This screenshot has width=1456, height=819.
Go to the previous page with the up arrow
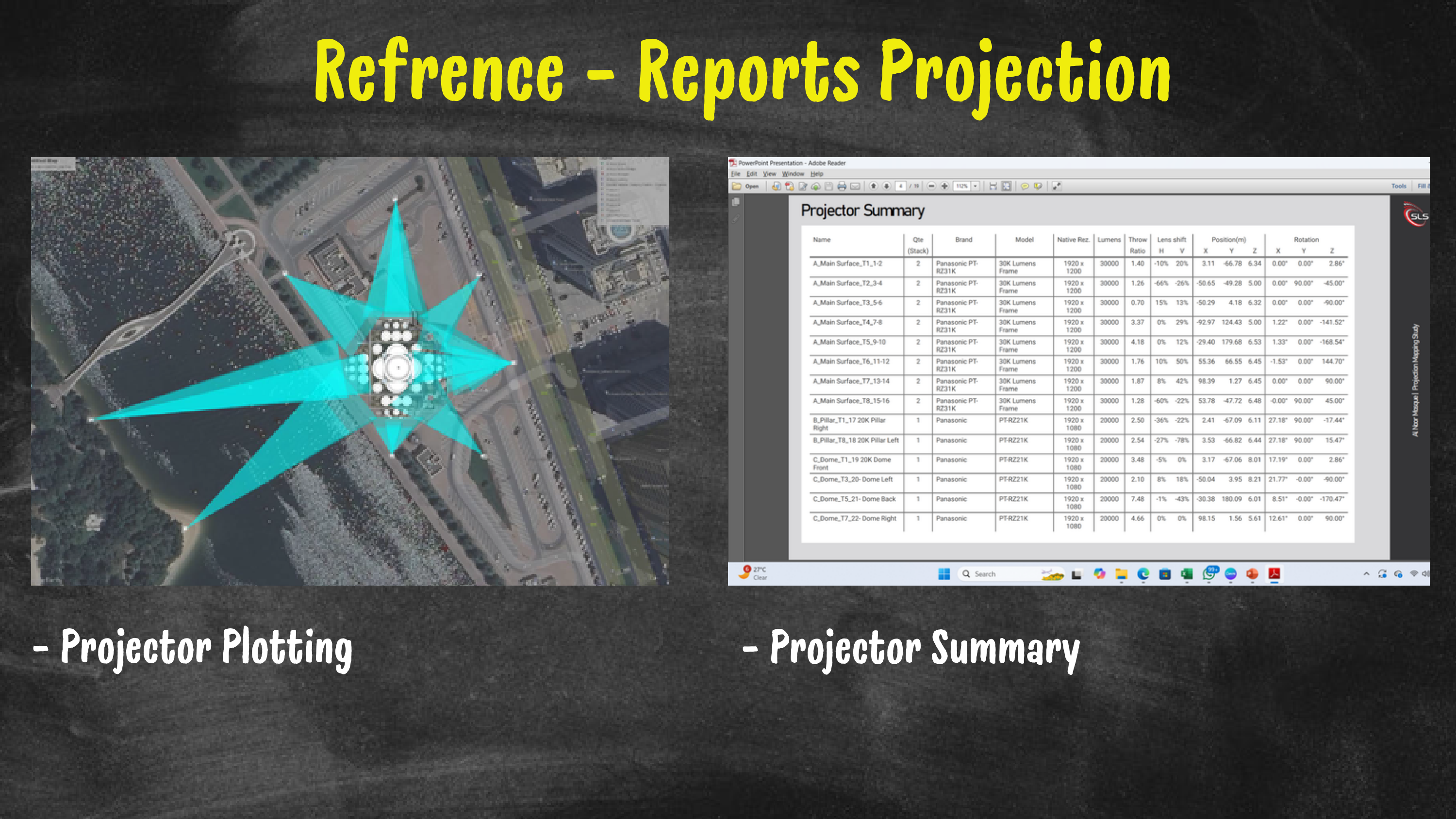click(874, 186)
